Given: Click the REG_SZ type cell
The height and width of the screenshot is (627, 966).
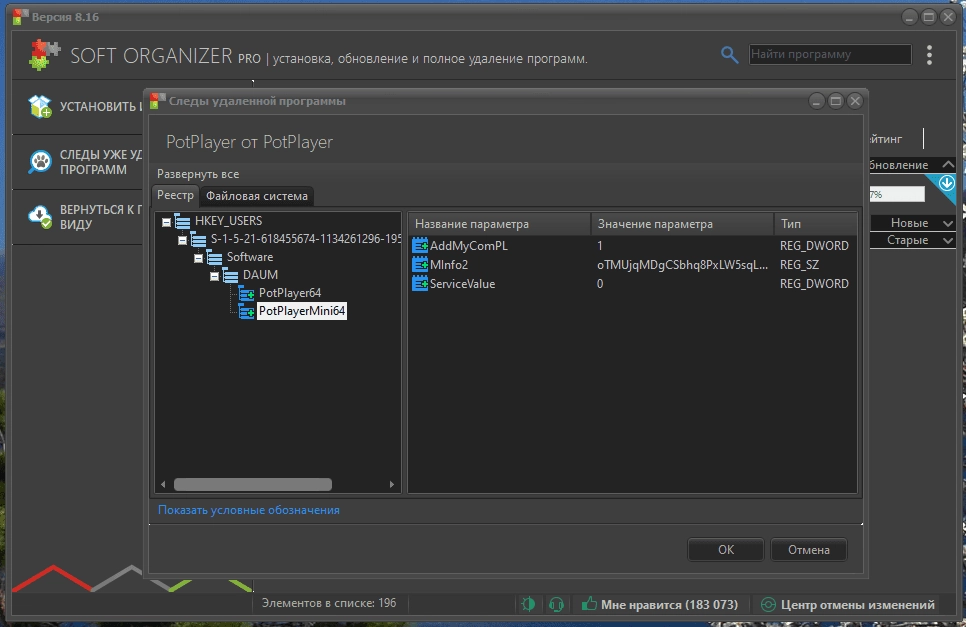Looking at the screenshot, I should click(x=800, y=265).
